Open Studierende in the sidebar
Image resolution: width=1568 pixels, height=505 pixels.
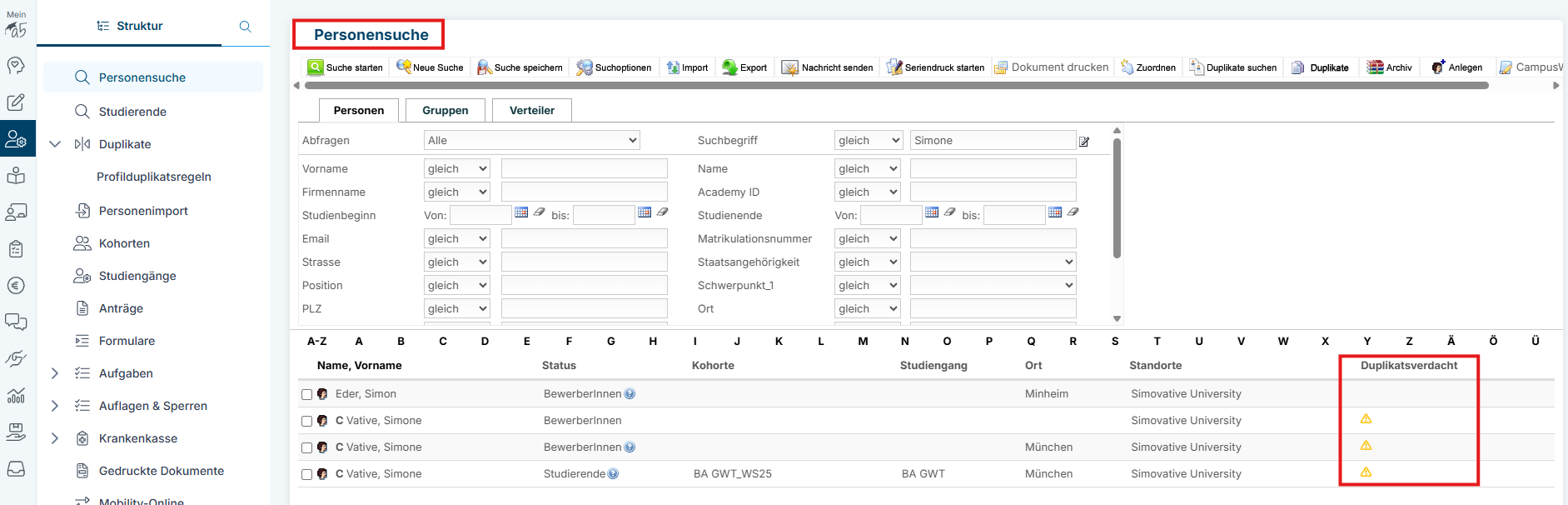coord(132,112)
